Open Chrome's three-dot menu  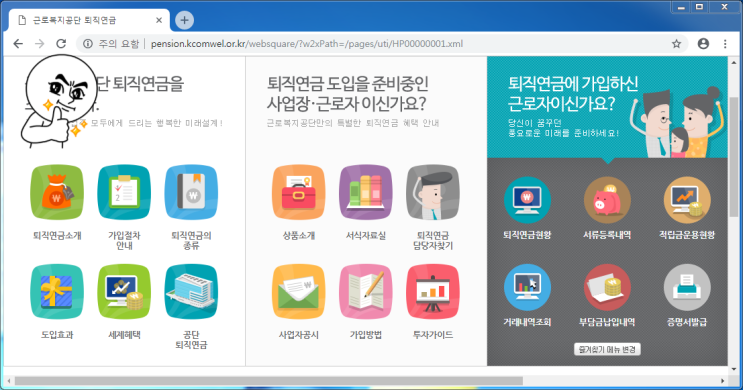(x=725, y=44)
